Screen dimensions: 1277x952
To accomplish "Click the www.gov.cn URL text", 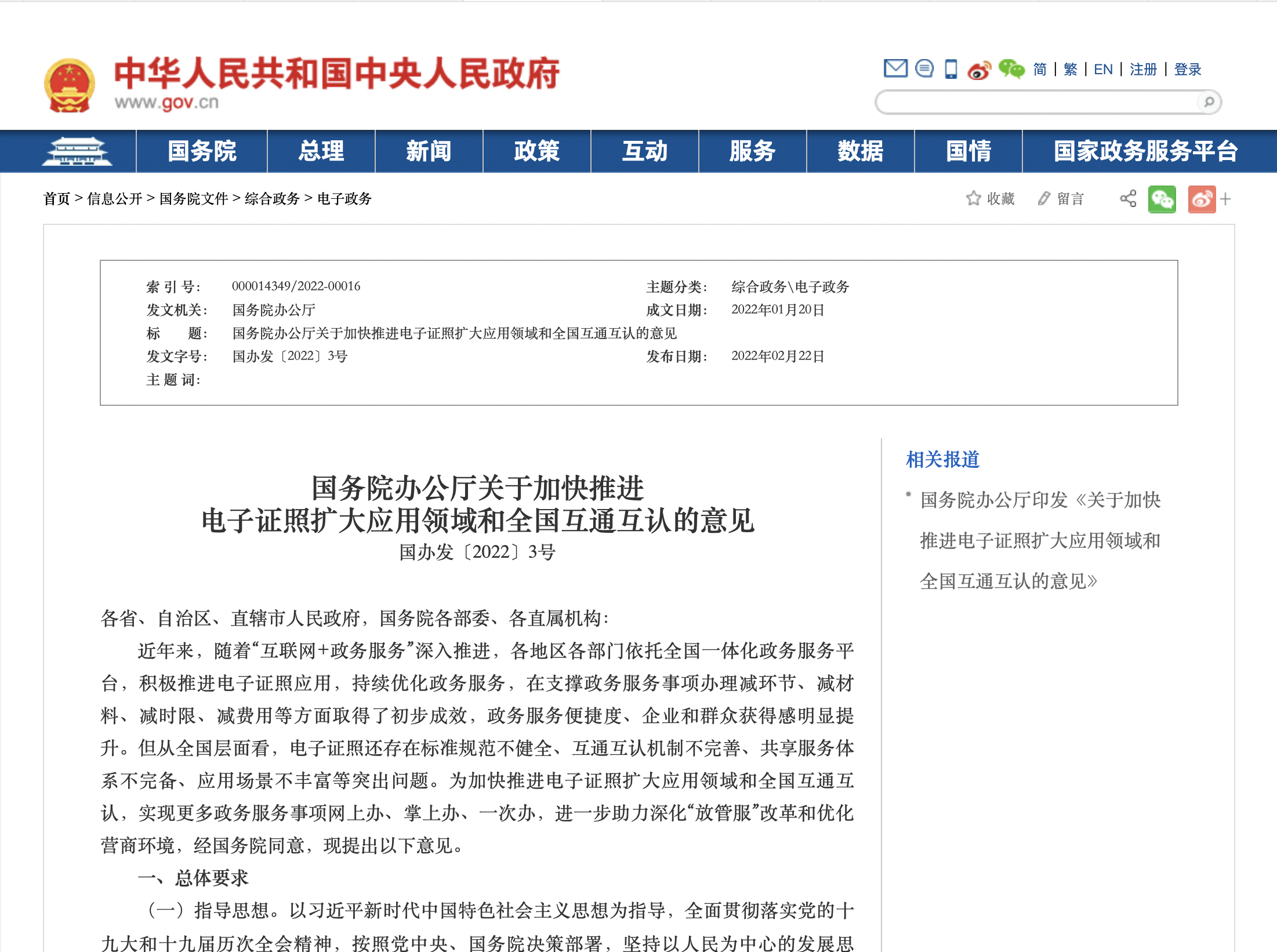I will pyautogui.click(x=167, y=103).
